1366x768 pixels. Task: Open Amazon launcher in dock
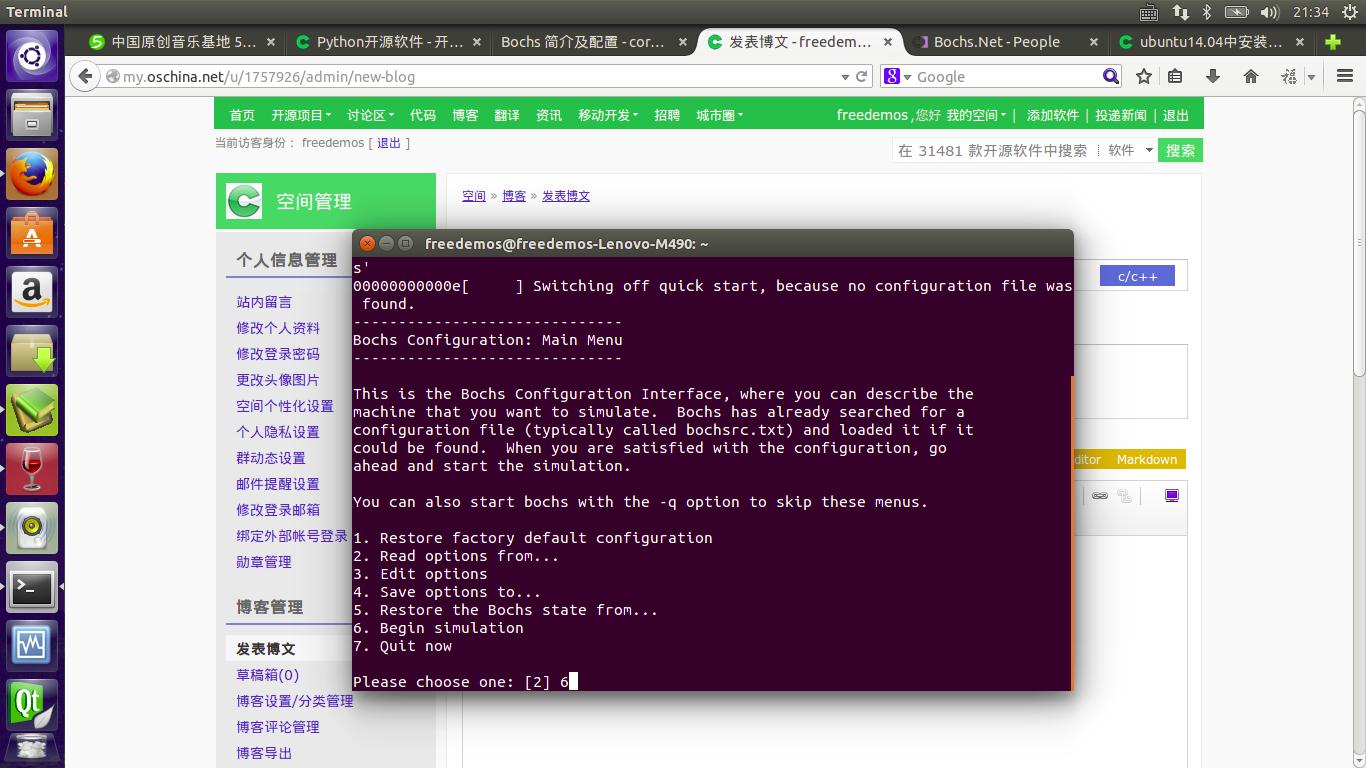(32, 292)
